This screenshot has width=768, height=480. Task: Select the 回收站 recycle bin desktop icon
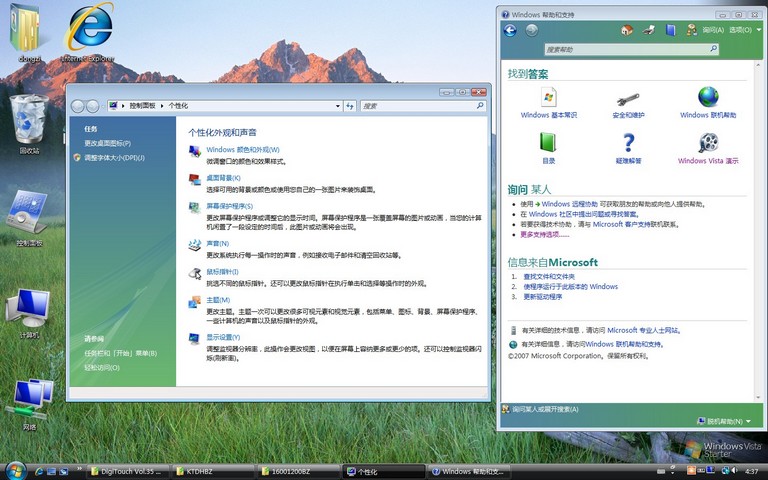pos(29,124)
